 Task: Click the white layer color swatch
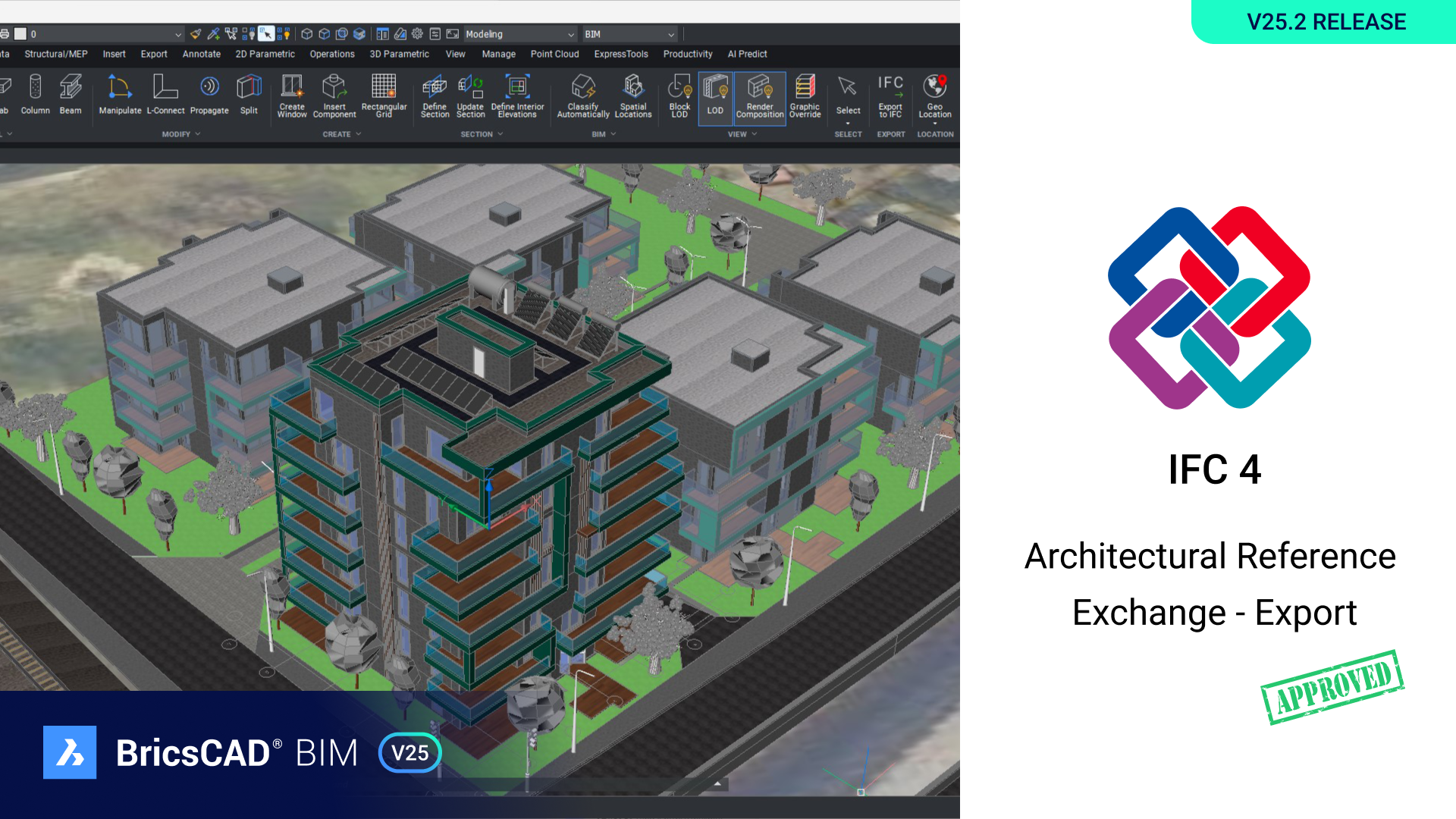tap(20, 34)
